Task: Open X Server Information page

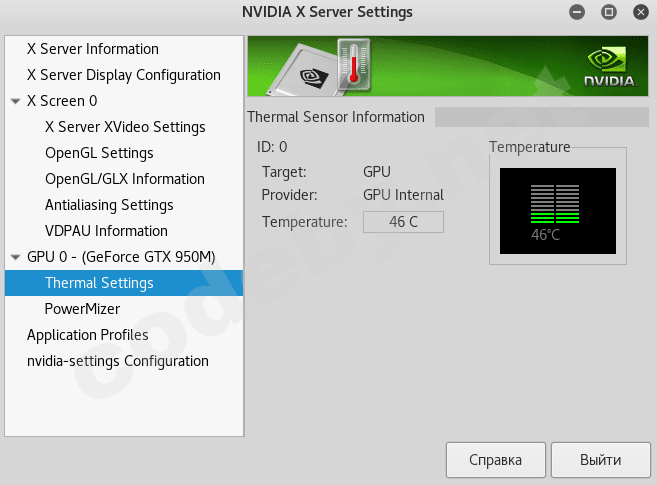Action: tap(92, 49)
